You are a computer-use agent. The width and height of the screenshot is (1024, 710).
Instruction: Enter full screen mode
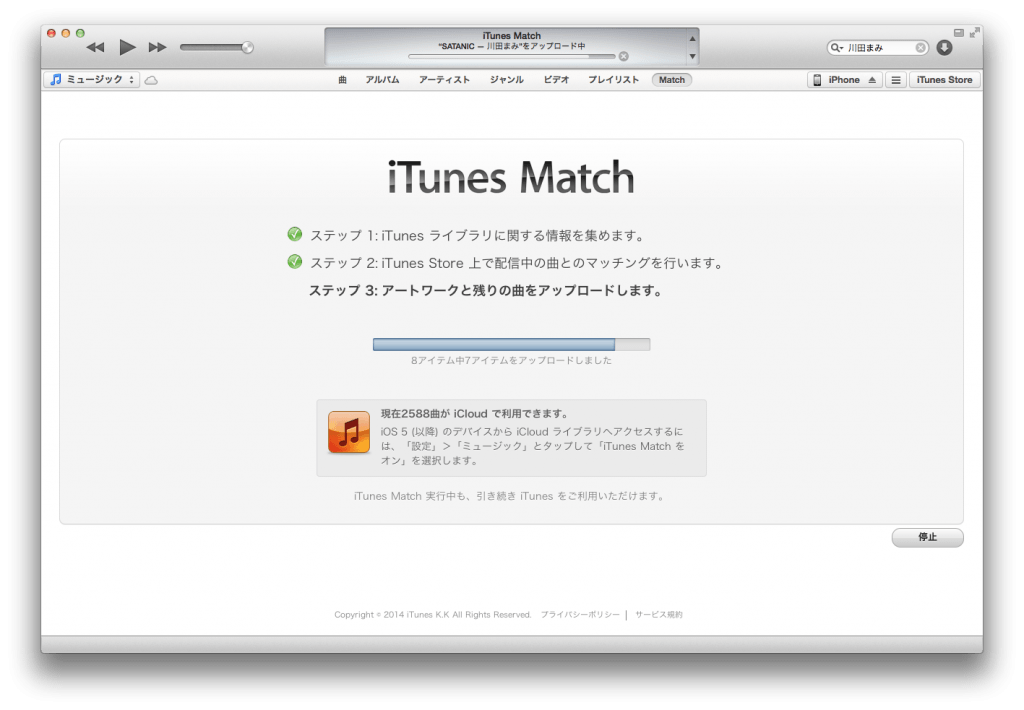[x=974, y=33]
